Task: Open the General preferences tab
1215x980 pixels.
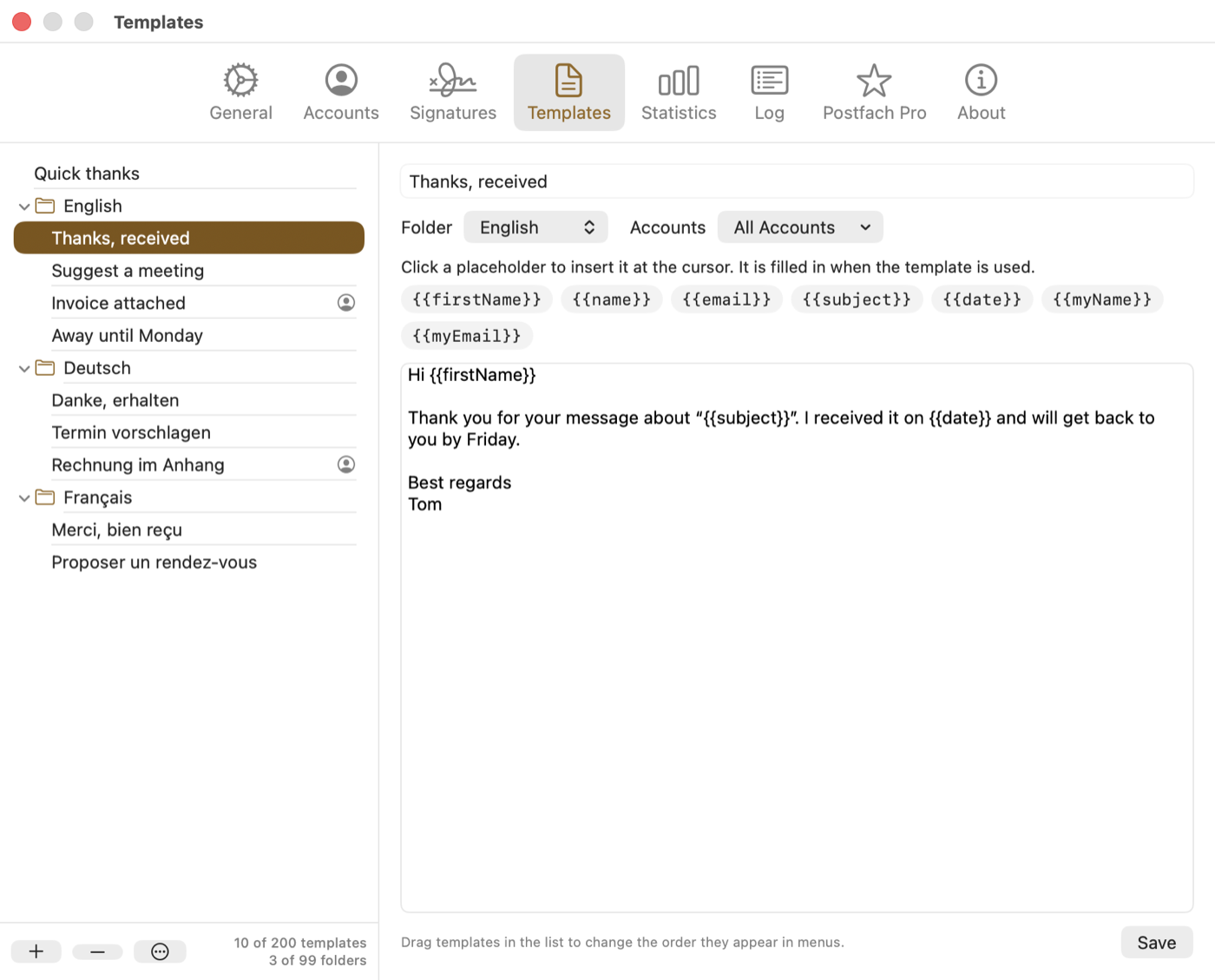Action: [240, 92]
